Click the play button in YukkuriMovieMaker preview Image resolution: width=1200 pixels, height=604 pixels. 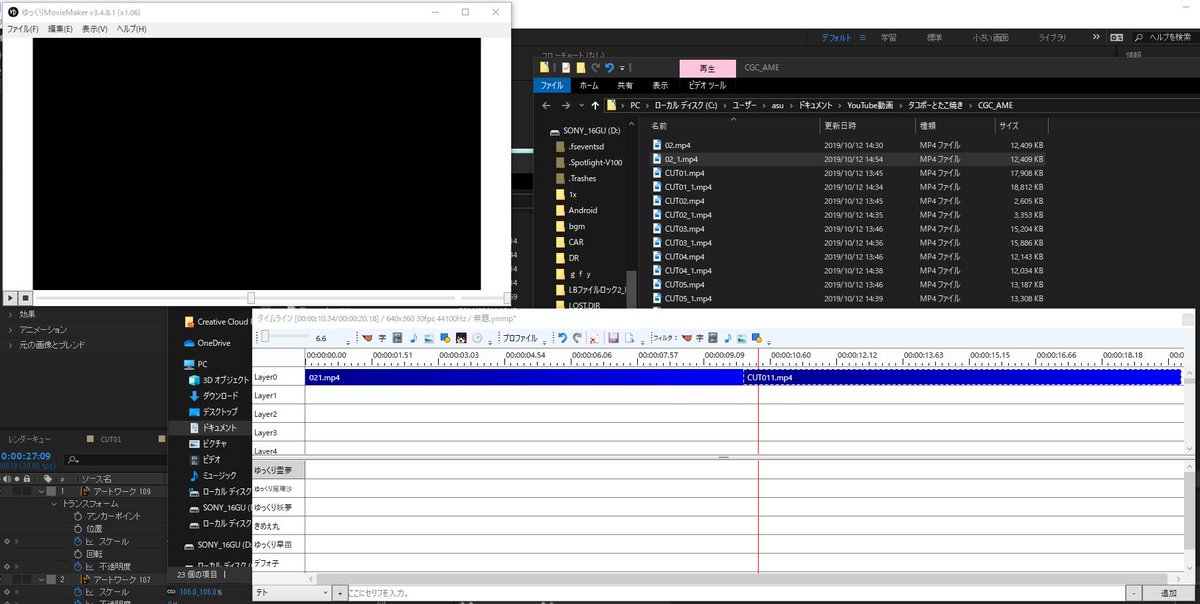point(10,298)
